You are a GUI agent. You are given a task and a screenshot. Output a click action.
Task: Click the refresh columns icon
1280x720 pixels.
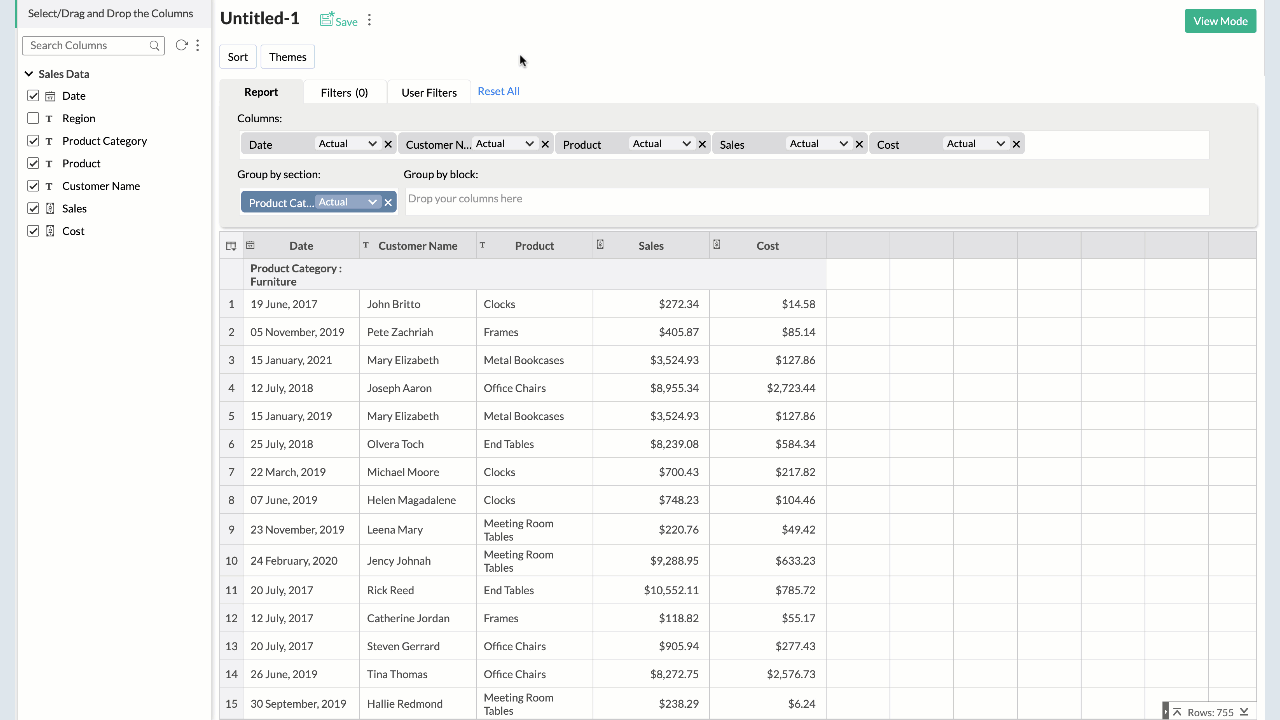click(182, 45)
